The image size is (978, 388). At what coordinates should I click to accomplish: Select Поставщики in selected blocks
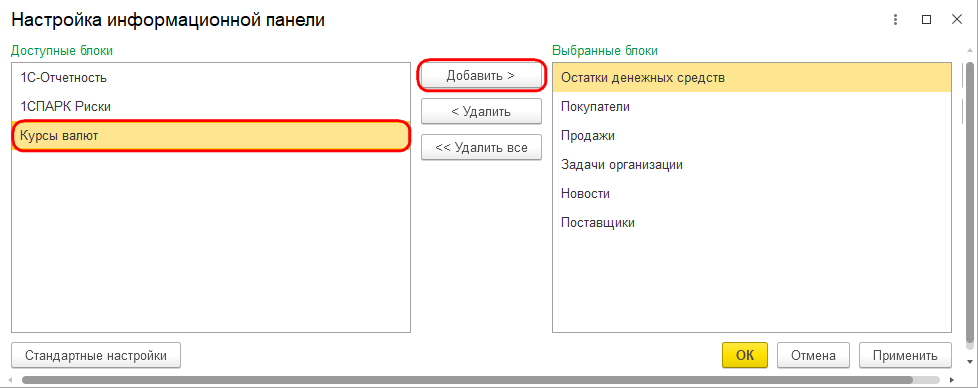(752, 222)
